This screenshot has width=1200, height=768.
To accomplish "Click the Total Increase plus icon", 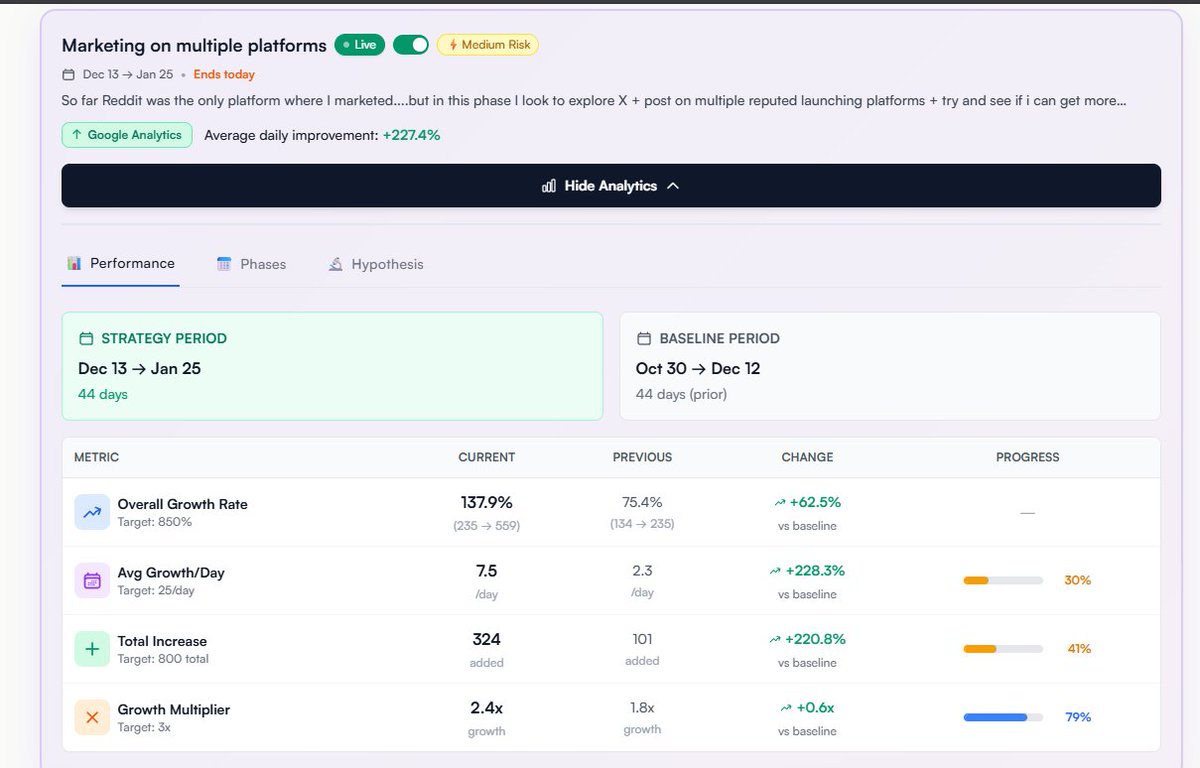I will [x=92, y=649].
